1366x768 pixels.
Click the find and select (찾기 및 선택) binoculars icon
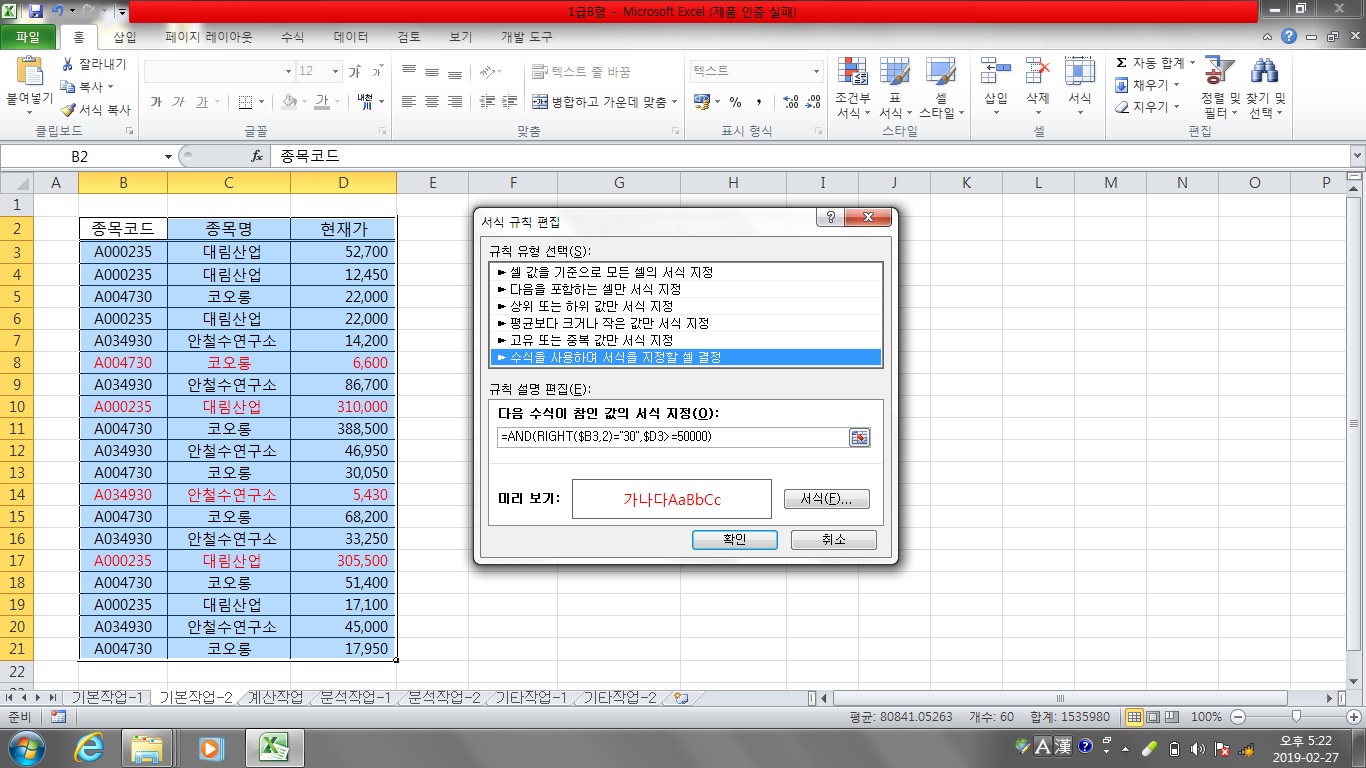pos(1265,74)
